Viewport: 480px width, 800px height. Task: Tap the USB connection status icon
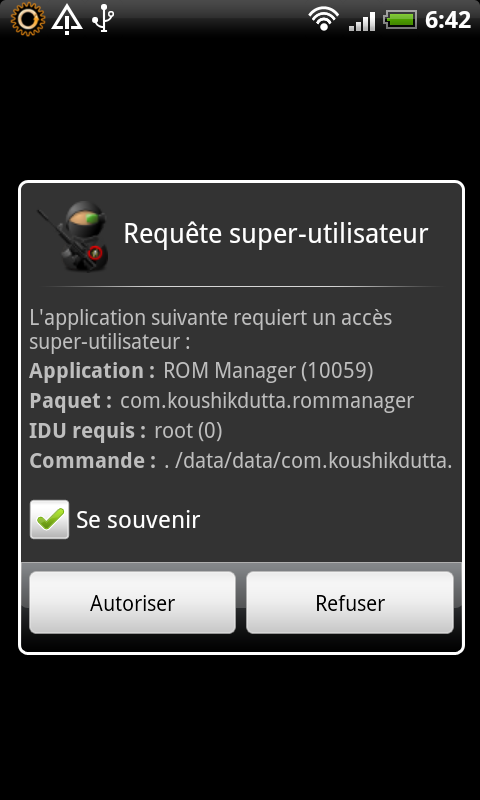click(103, 19)
